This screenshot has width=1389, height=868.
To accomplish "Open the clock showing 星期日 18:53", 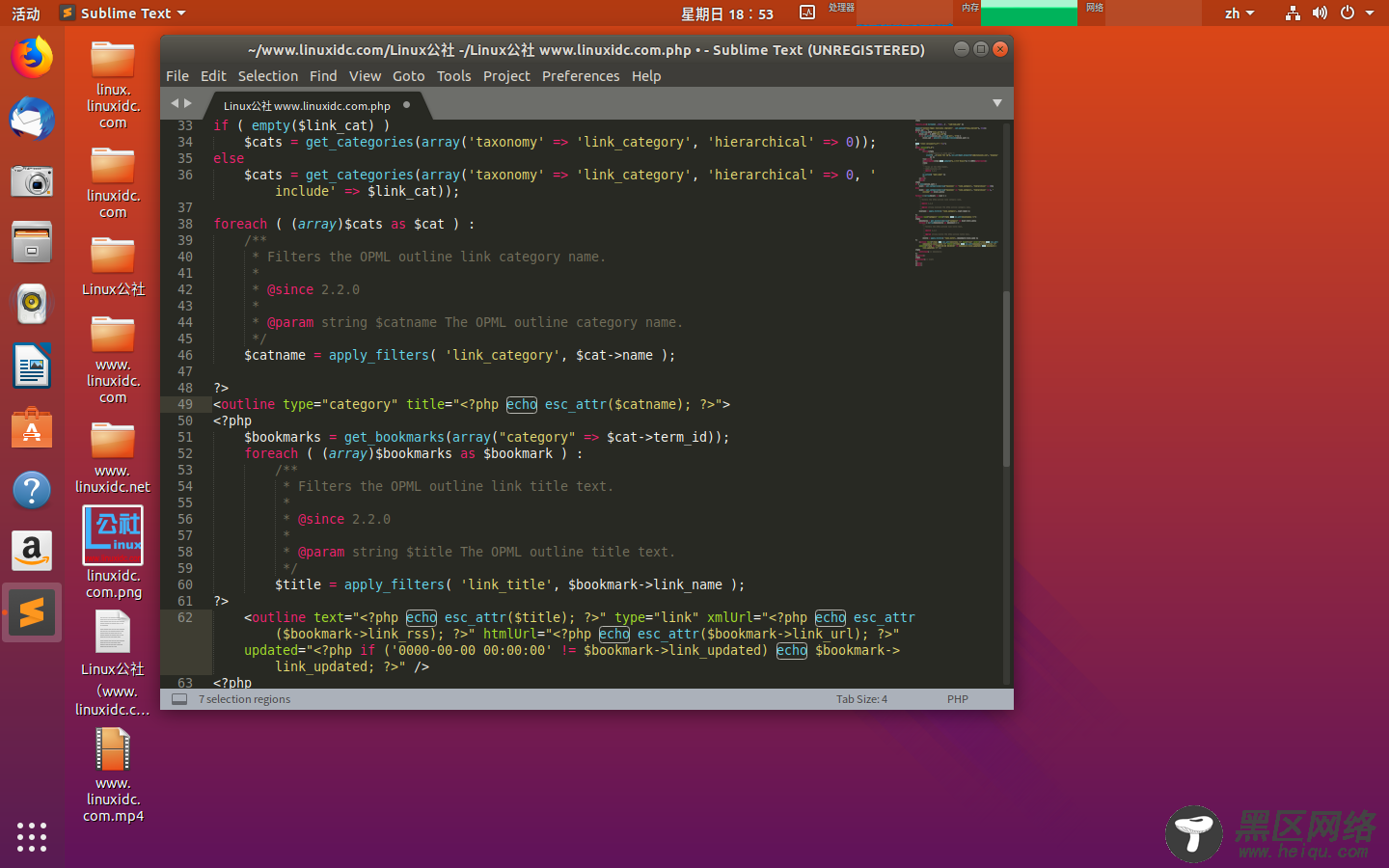I will (727, 14).
